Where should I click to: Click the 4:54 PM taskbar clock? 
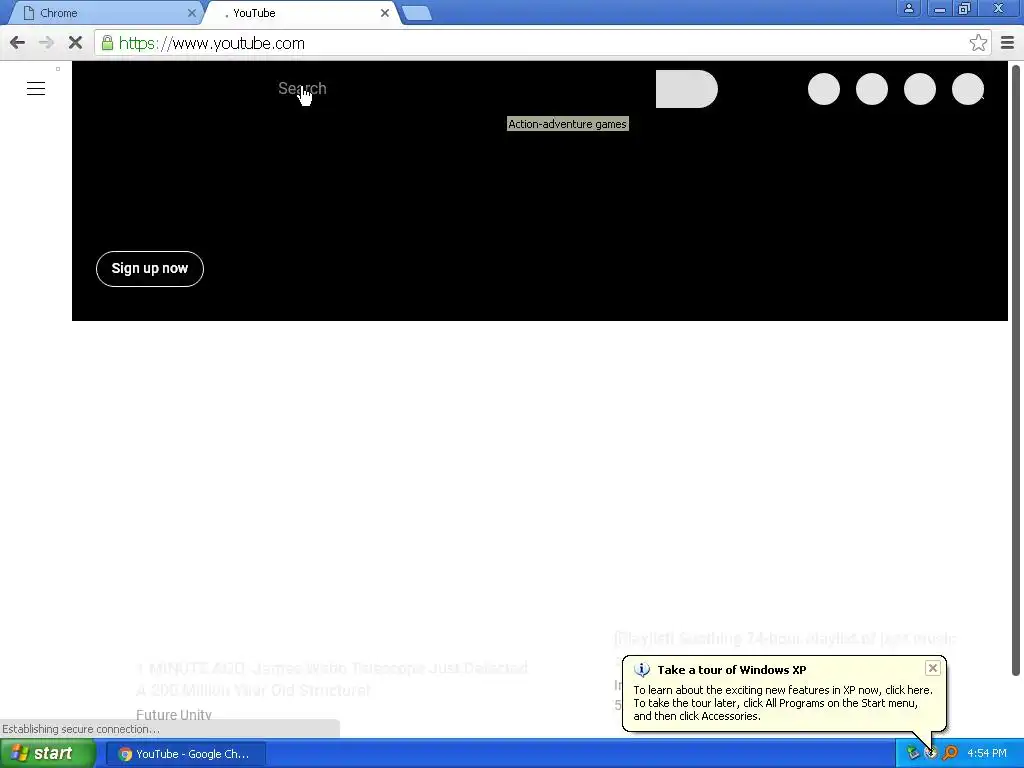(987, 754)
